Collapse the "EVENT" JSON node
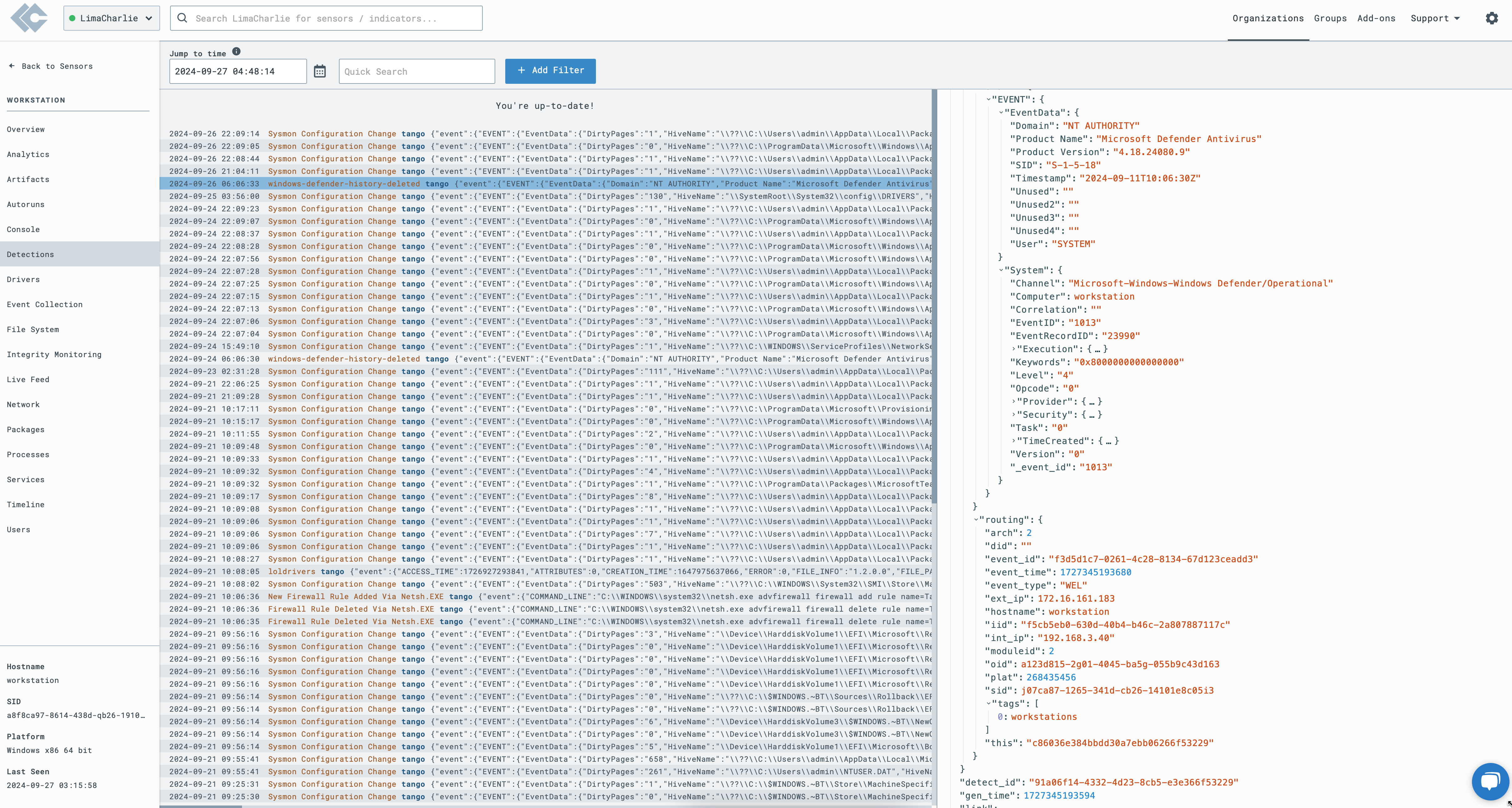Viewport: 1512px width, 808px height. coord(989,99)
